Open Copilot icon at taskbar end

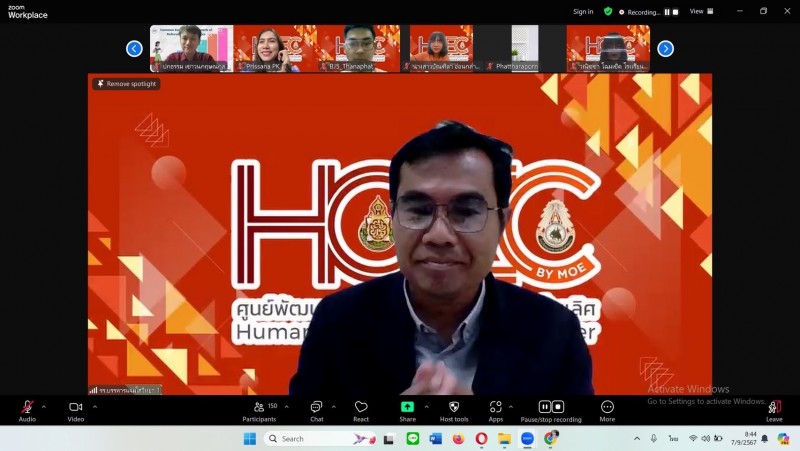pyautogui.click(x=783, y=438)
